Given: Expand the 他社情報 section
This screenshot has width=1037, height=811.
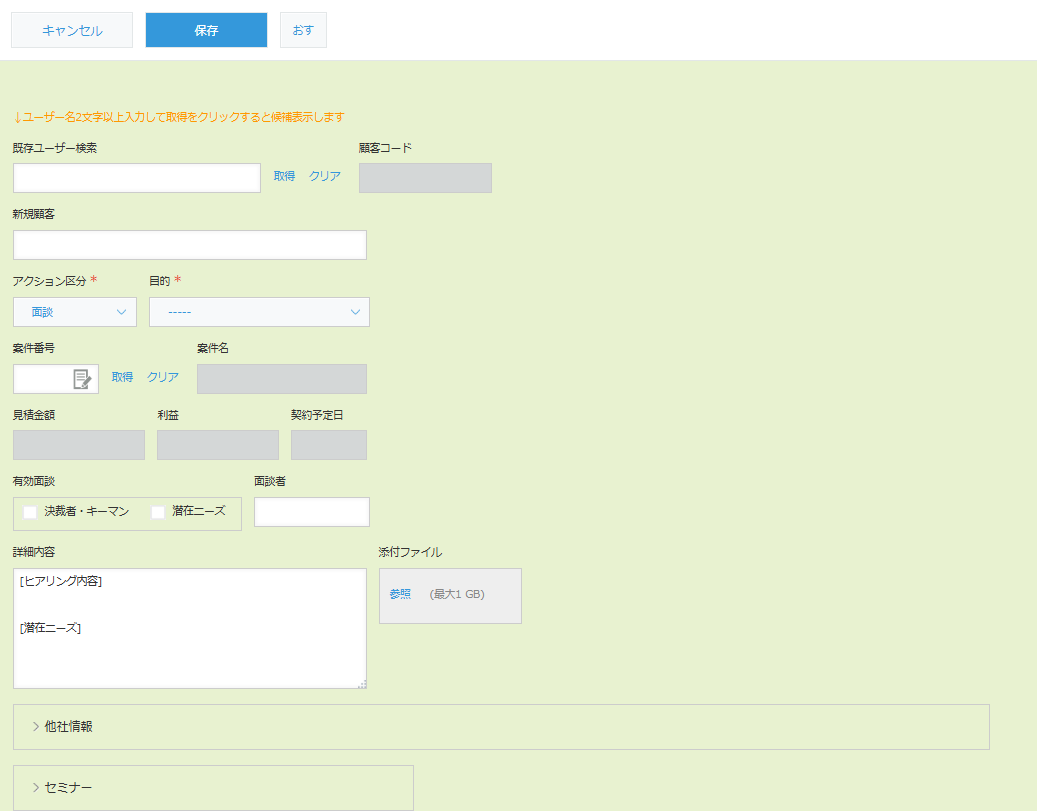Looking at the screenshot, I should [501, 726].
